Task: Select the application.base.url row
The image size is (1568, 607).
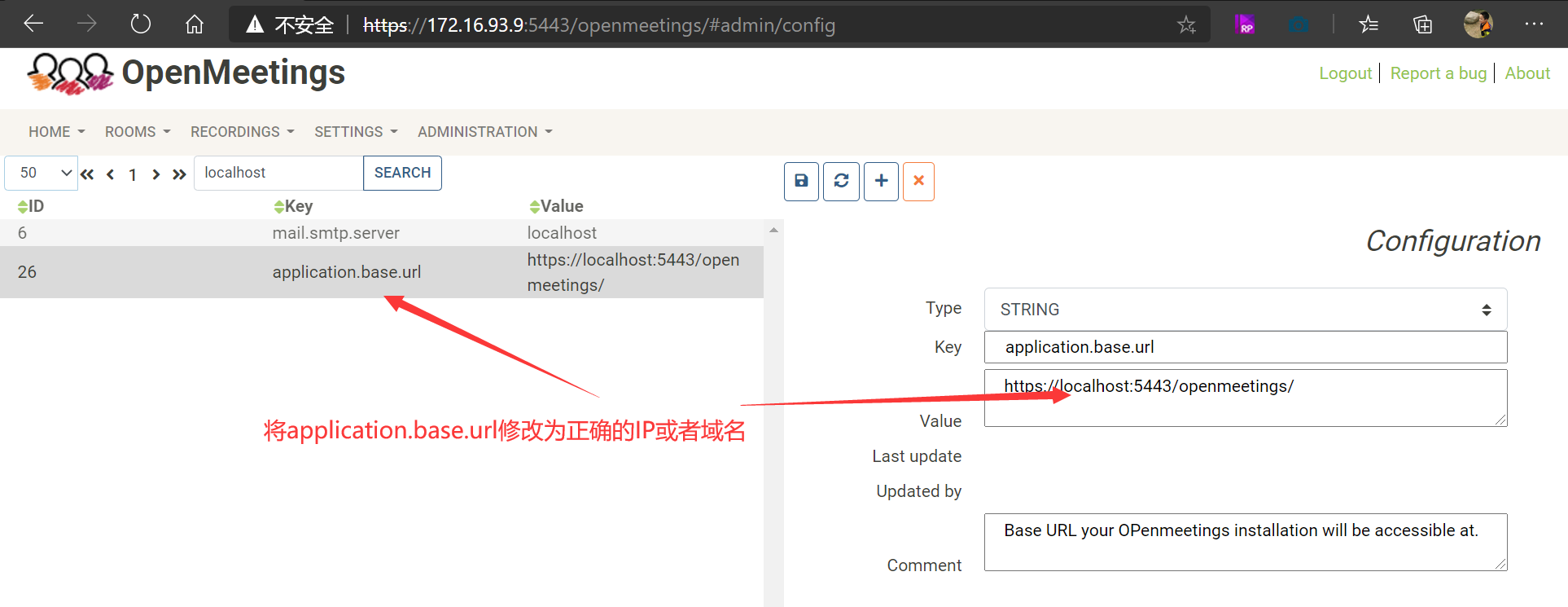Action: point(382,272)
